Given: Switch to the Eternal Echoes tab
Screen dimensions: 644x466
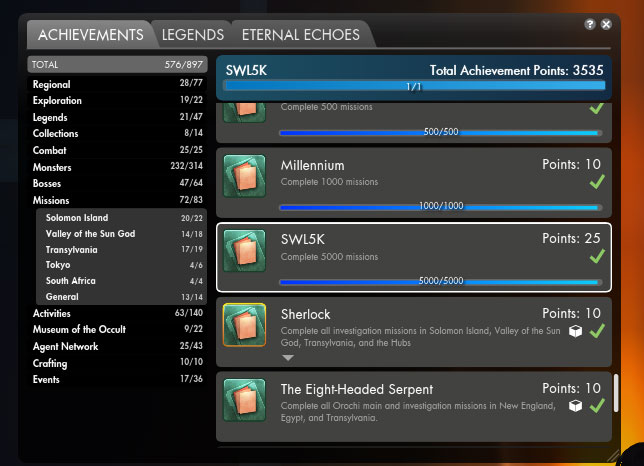Looking at the screenshot, I should tap(301, 35).
